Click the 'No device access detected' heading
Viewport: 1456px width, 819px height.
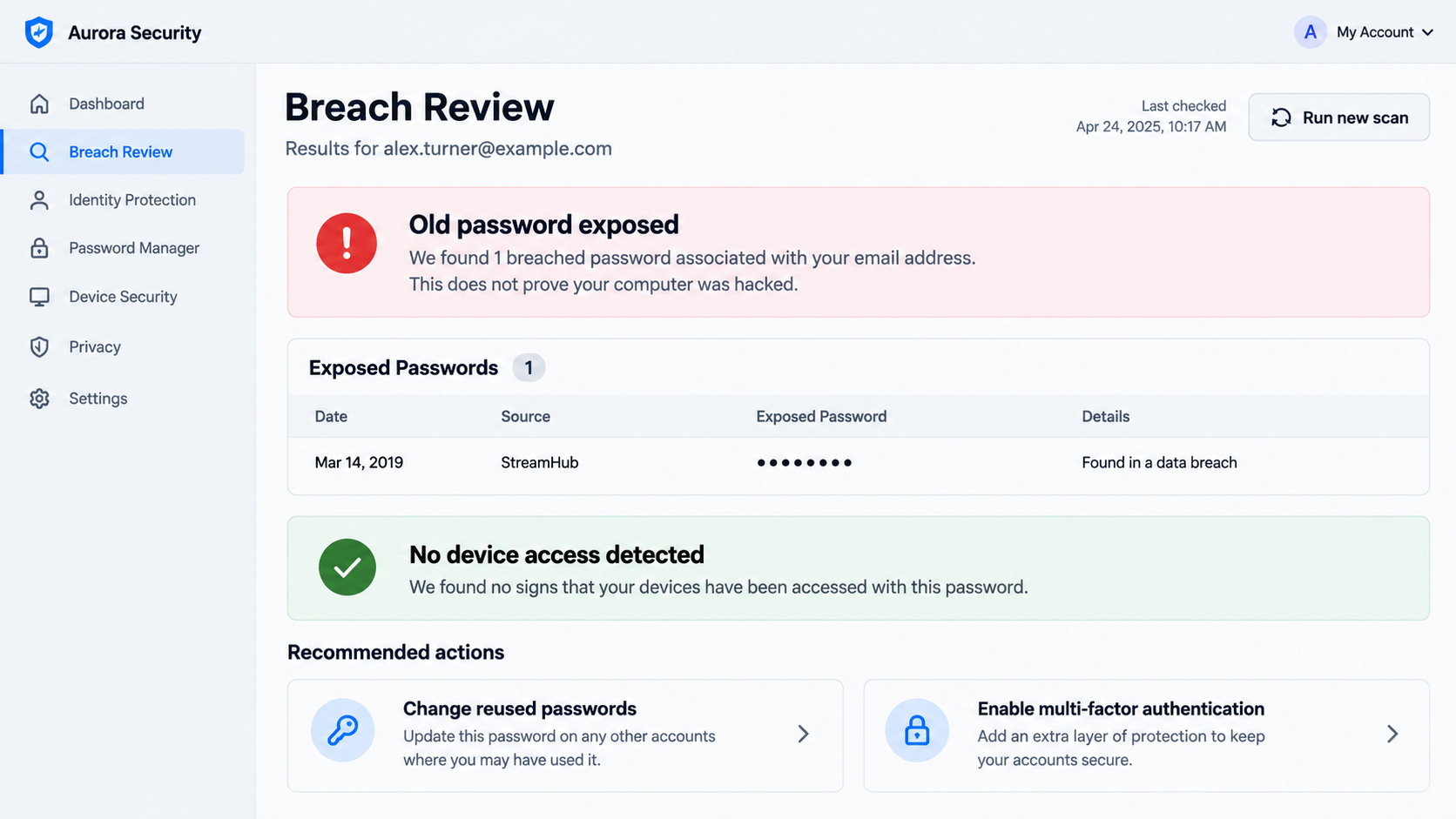point(556,554)
